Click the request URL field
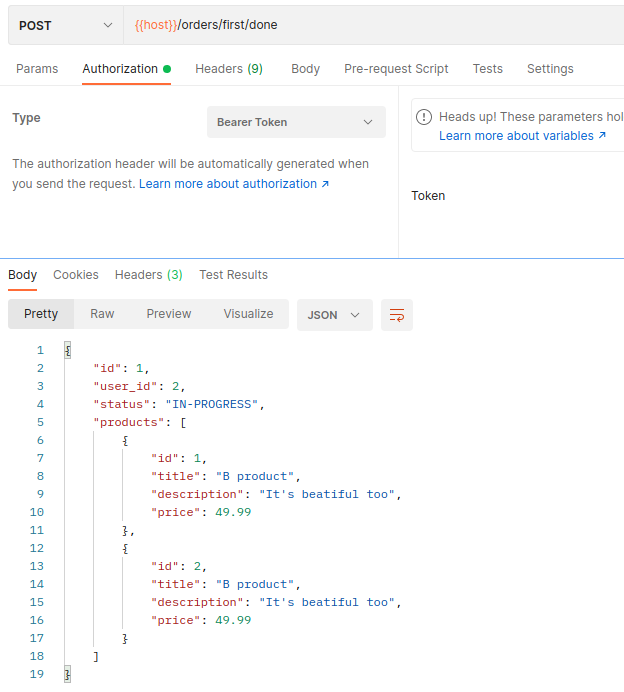624x692 pixels. point(373,25)
